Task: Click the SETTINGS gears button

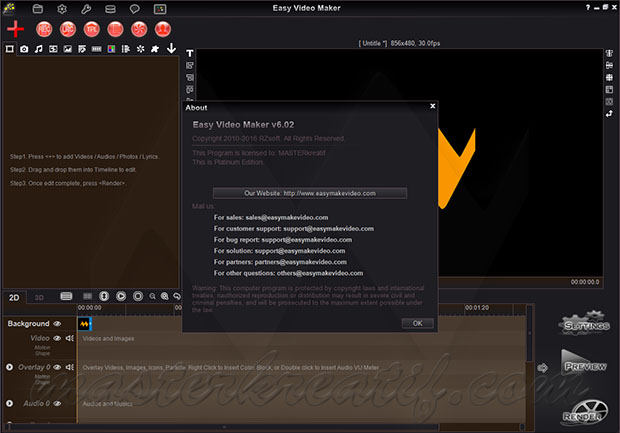Action: pos(584,323)
